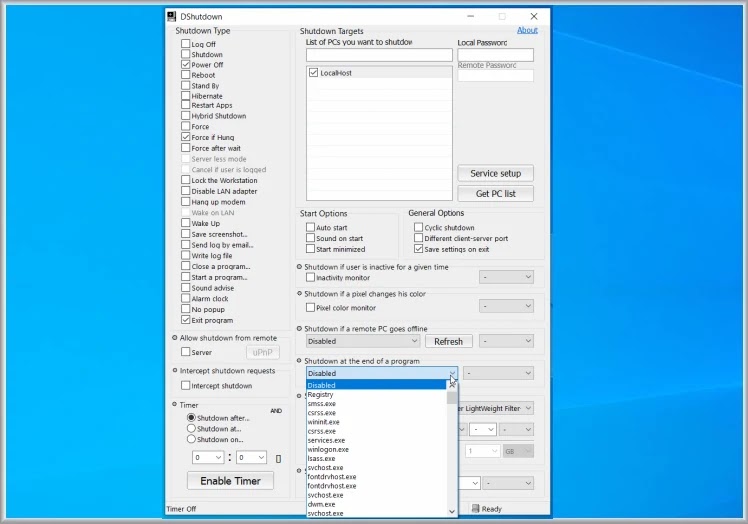Click the DShutdown title bar app icon
The width and height of the screenshot is (748, 524).
tap(172, 16)
